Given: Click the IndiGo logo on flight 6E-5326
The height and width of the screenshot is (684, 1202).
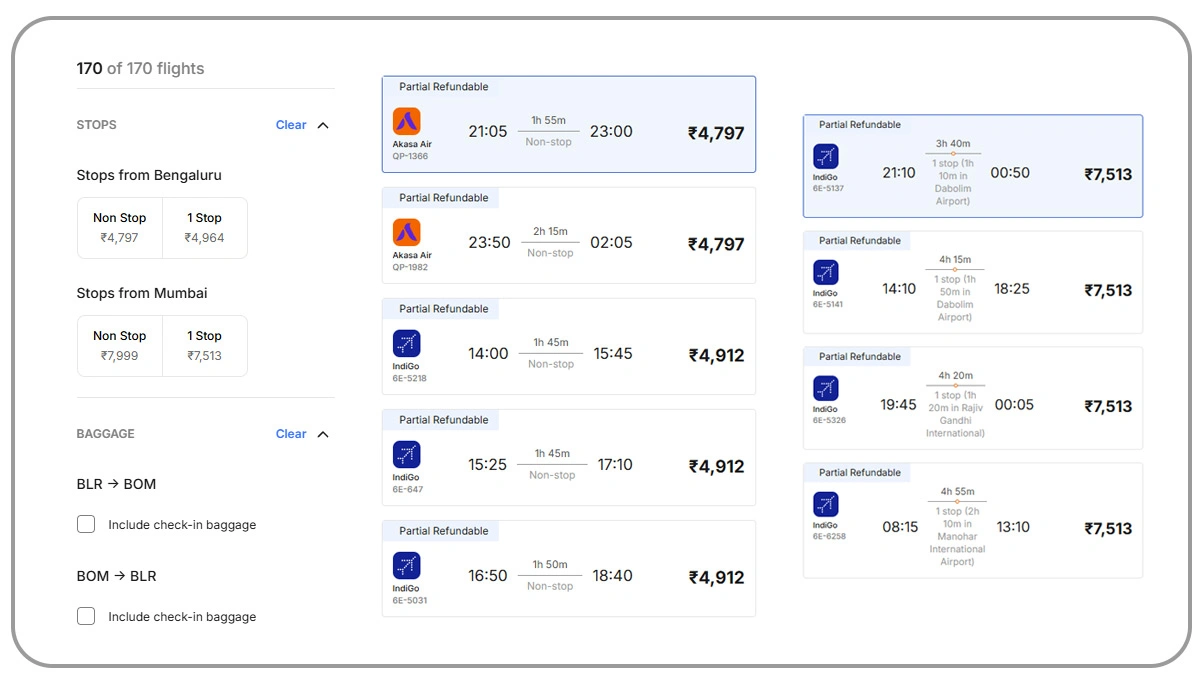Looking at the screenshot, I should pyautogui.click(x=825, y=390).
